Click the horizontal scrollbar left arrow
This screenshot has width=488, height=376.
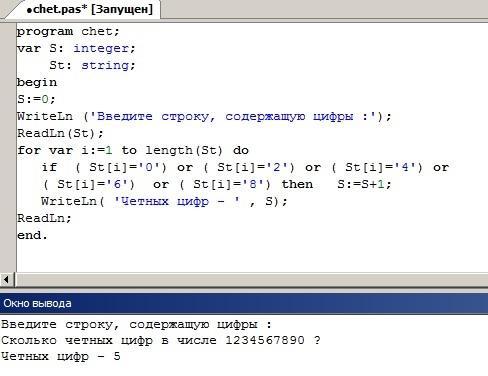point(7,279)
